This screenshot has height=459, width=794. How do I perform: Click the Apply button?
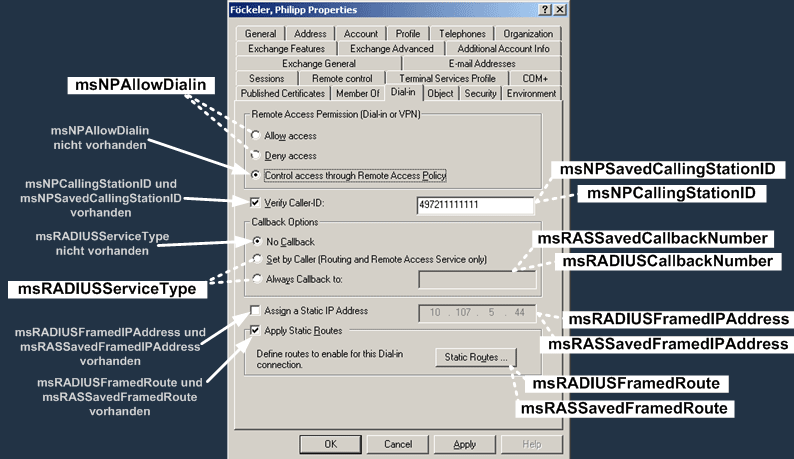click(x=464, y=444)
